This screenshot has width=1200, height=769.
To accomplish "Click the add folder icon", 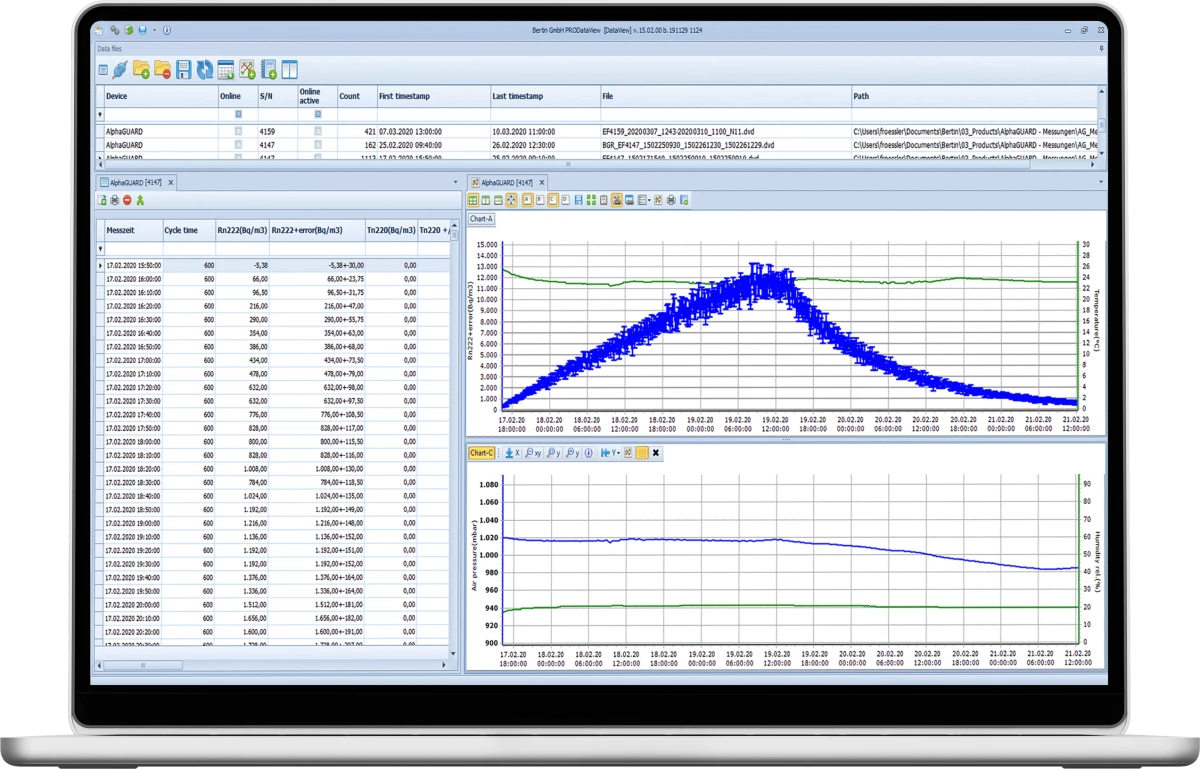I will 142,70.
